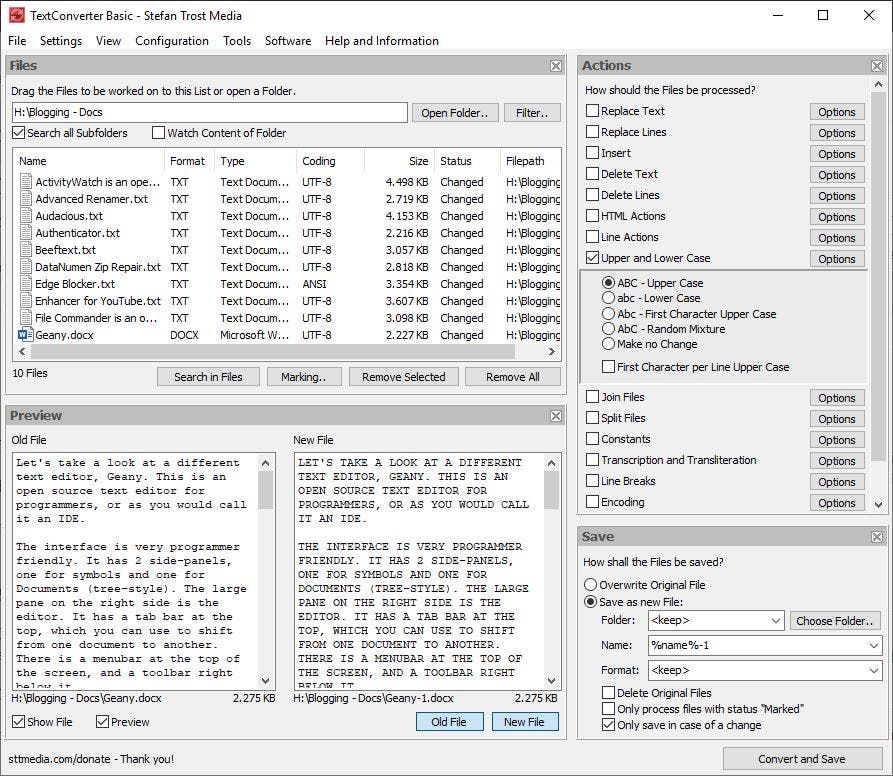Viewport: 893px width, 776px height.
Task: Click the folder path input field
Action: tap(210, 112)
